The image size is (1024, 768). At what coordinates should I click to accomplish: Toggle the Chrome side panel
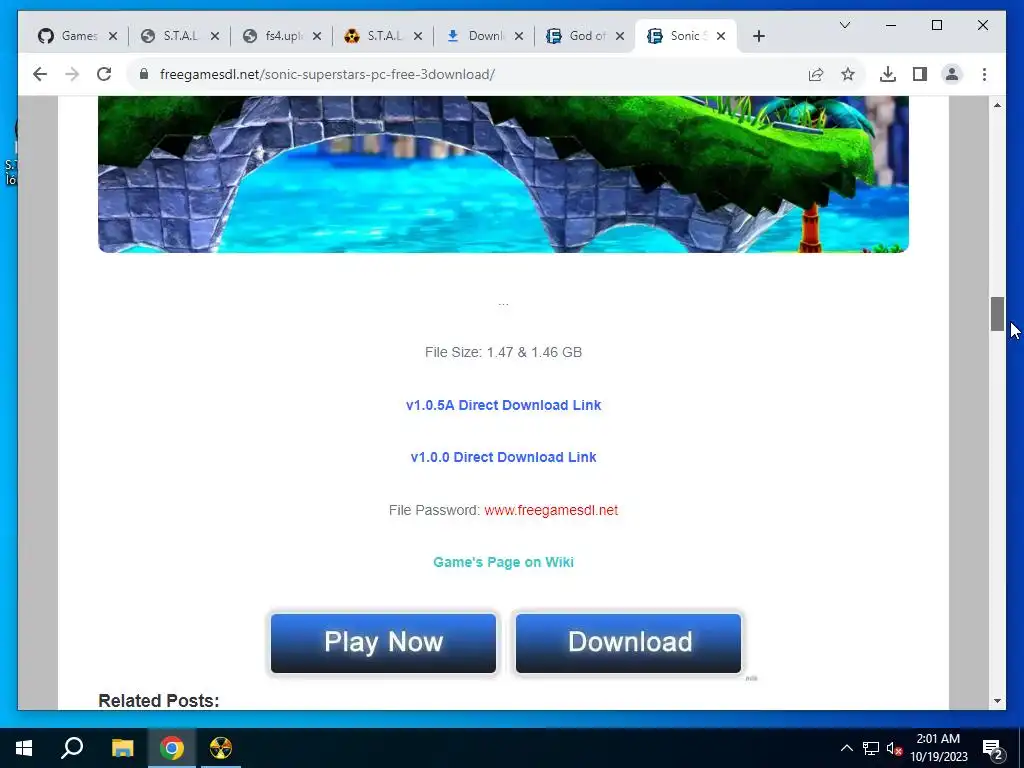coord(920,74)
